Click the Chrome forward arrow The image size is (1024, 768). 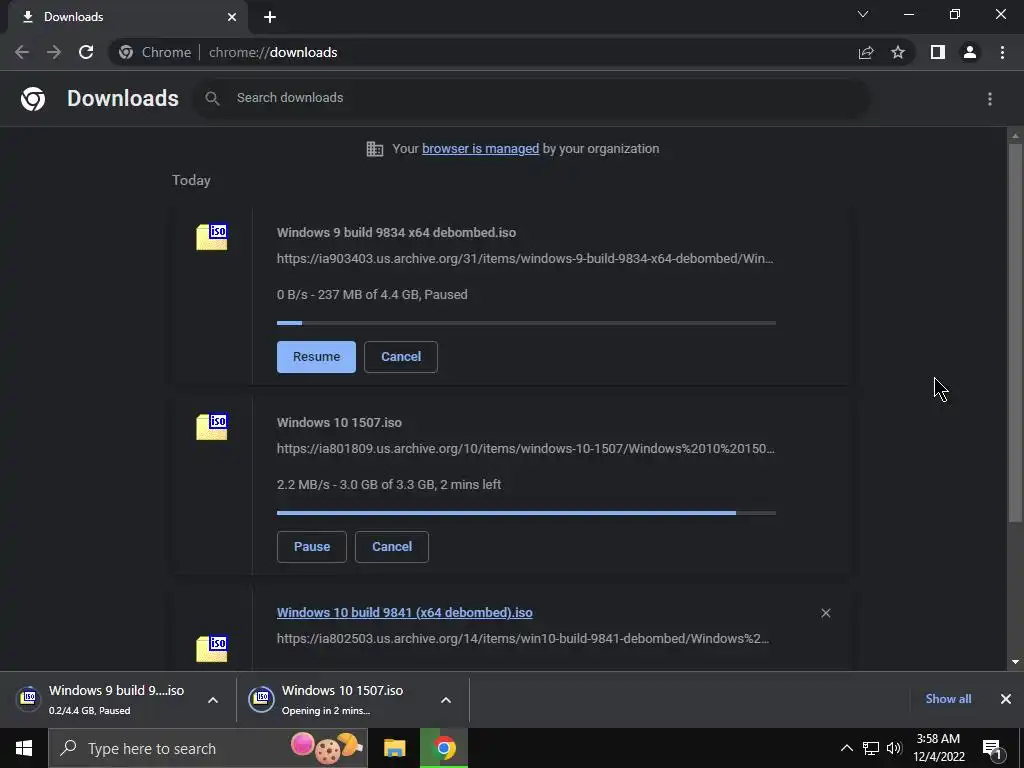[54, 52]
